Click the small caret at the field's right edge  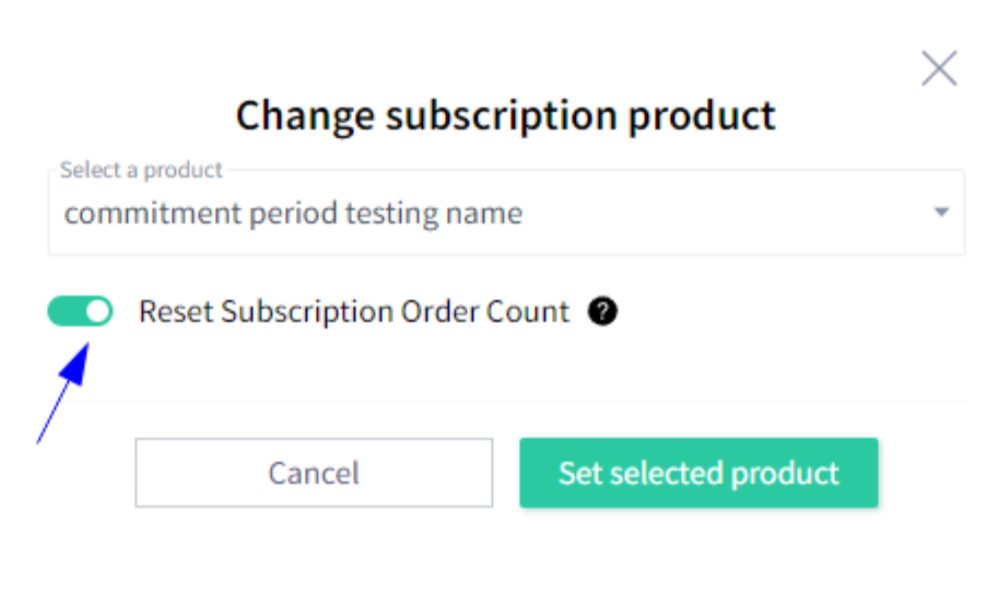click(941, 212)
